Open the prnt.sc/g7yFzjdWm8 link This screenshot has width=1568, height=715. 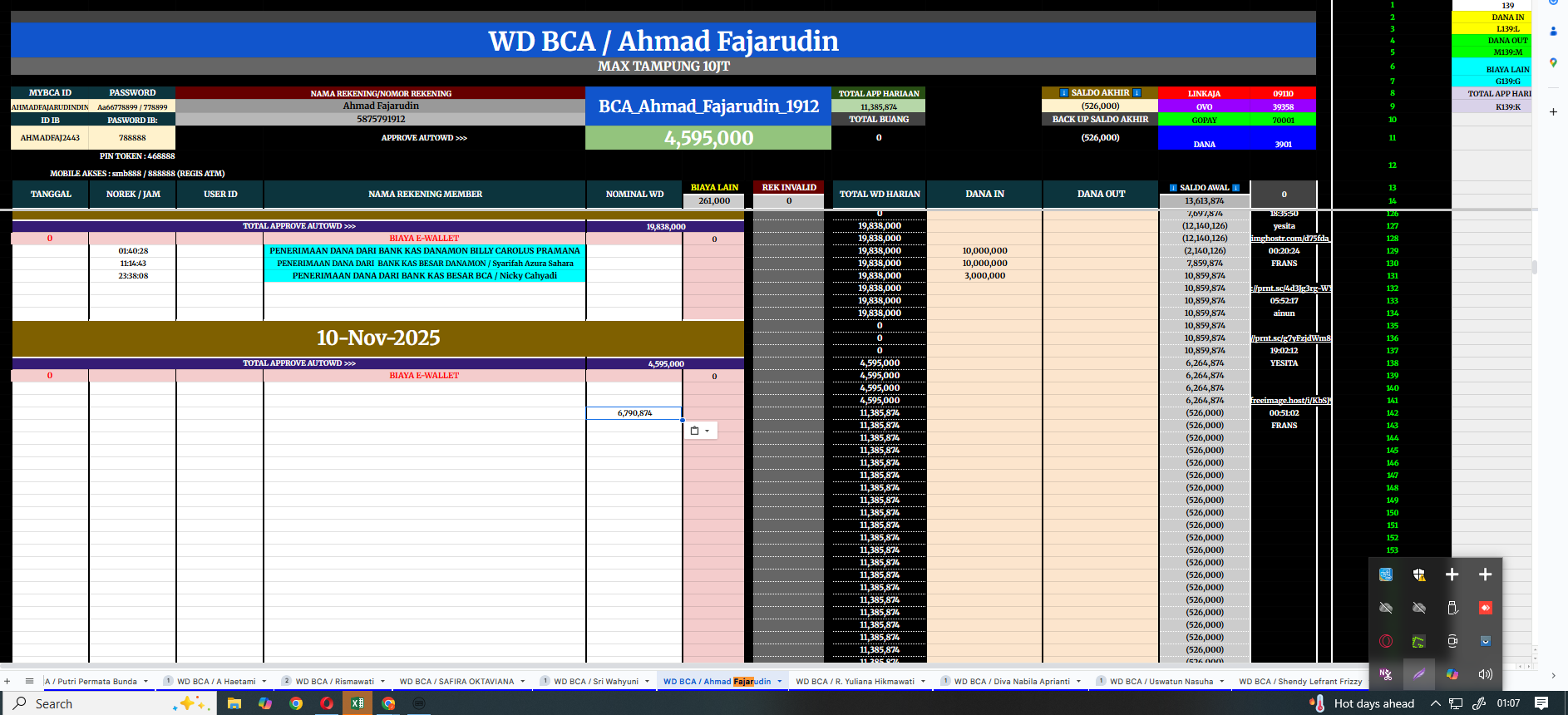[x=1291, y=338]
